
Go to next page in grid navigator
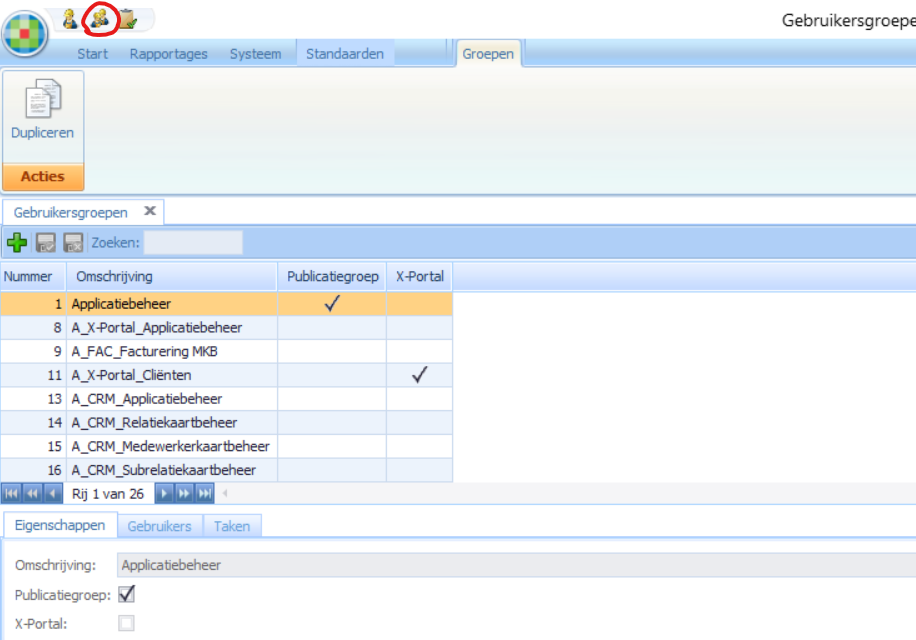(x=184, y=493)
